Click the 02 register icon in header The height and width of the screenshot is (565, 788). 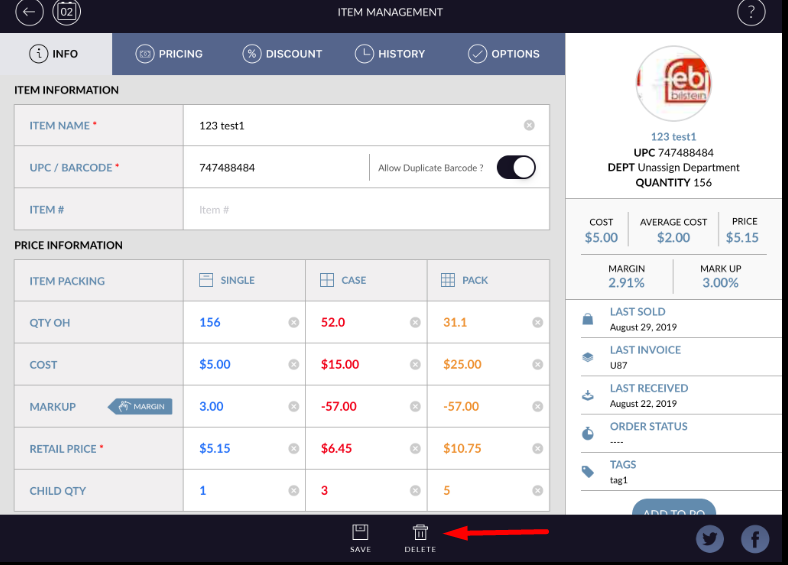point(67,13)
